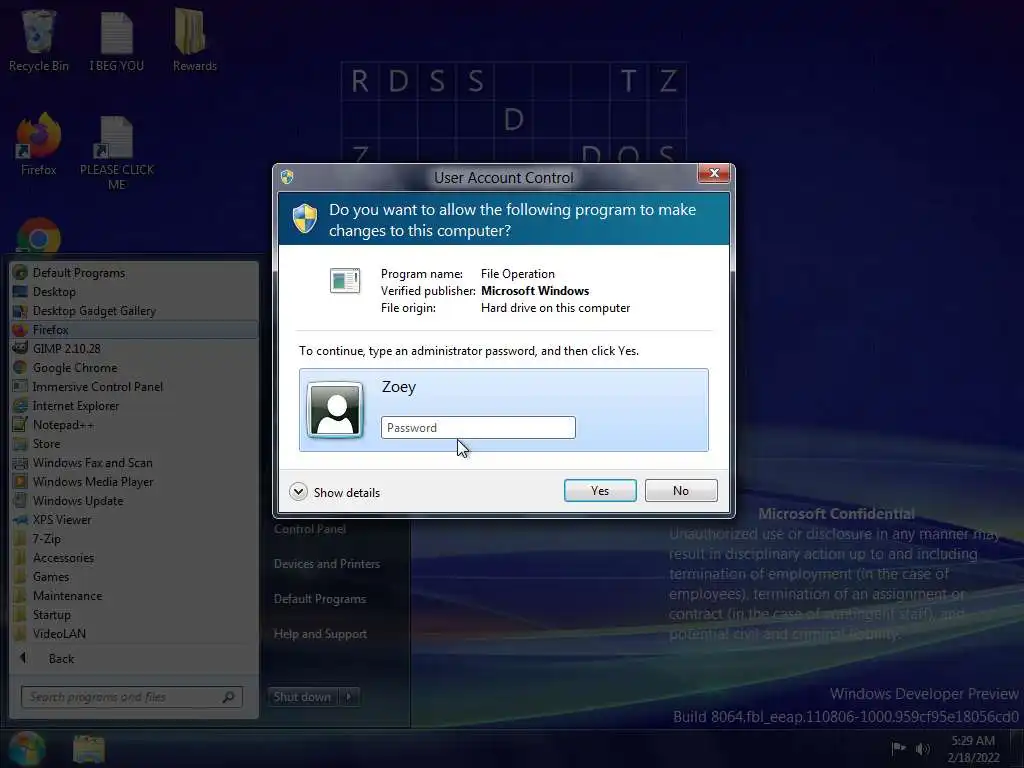
Task: Select Desktop in the programs list
Action: pos(134,292)
